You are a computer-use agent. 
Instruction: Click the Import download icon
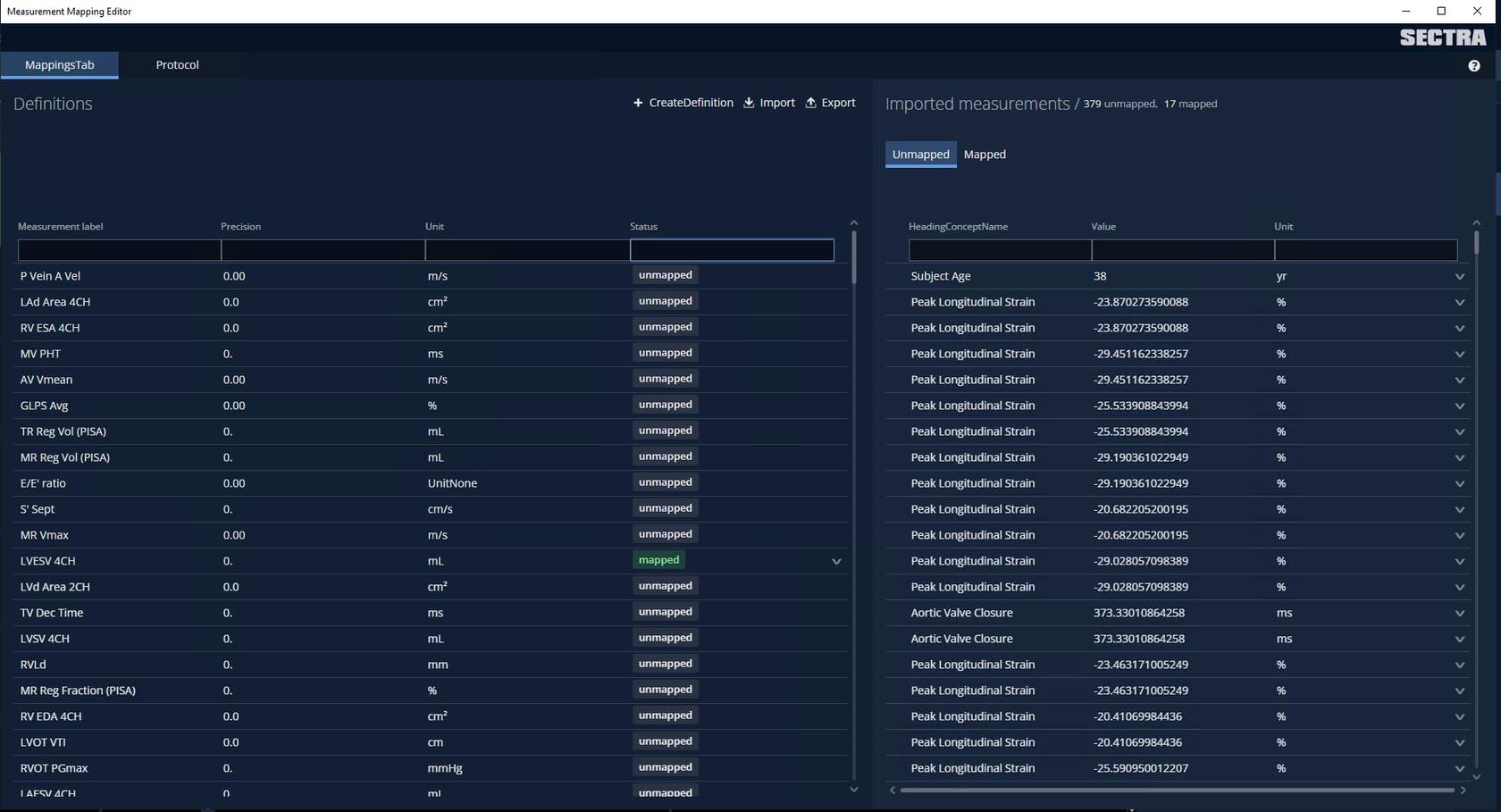(x=749, y=103)
